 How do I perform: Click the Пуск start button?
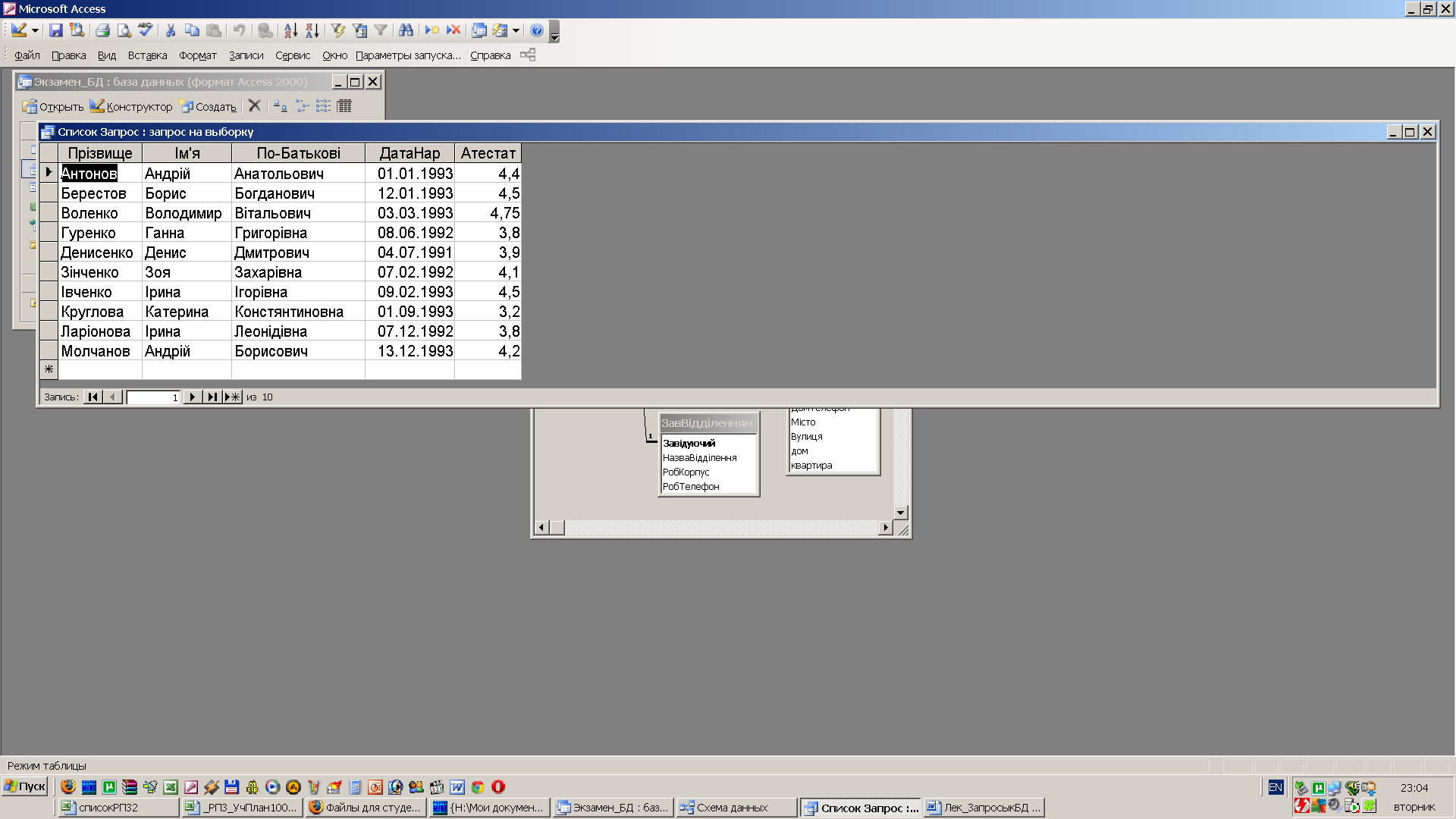[x=25, y=786]
